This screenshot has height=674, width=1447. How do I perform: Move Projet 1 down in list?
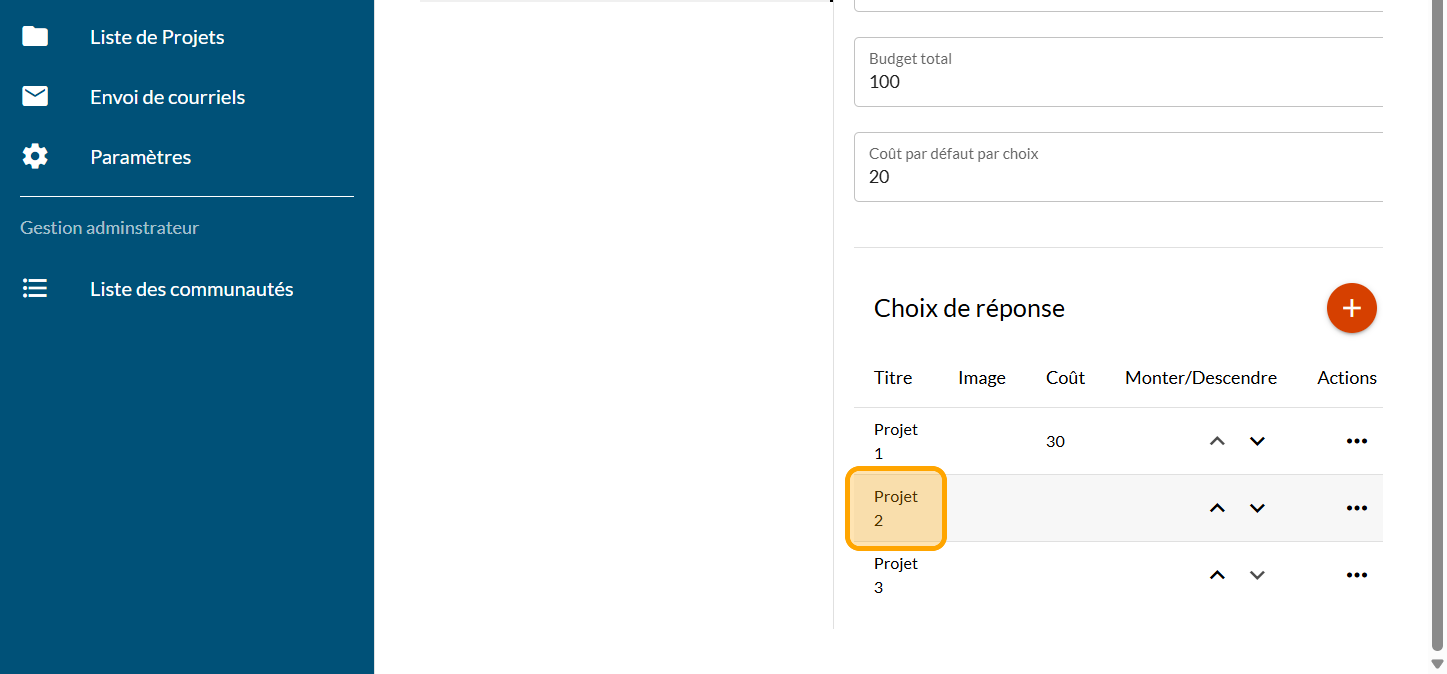[1257, 441]
